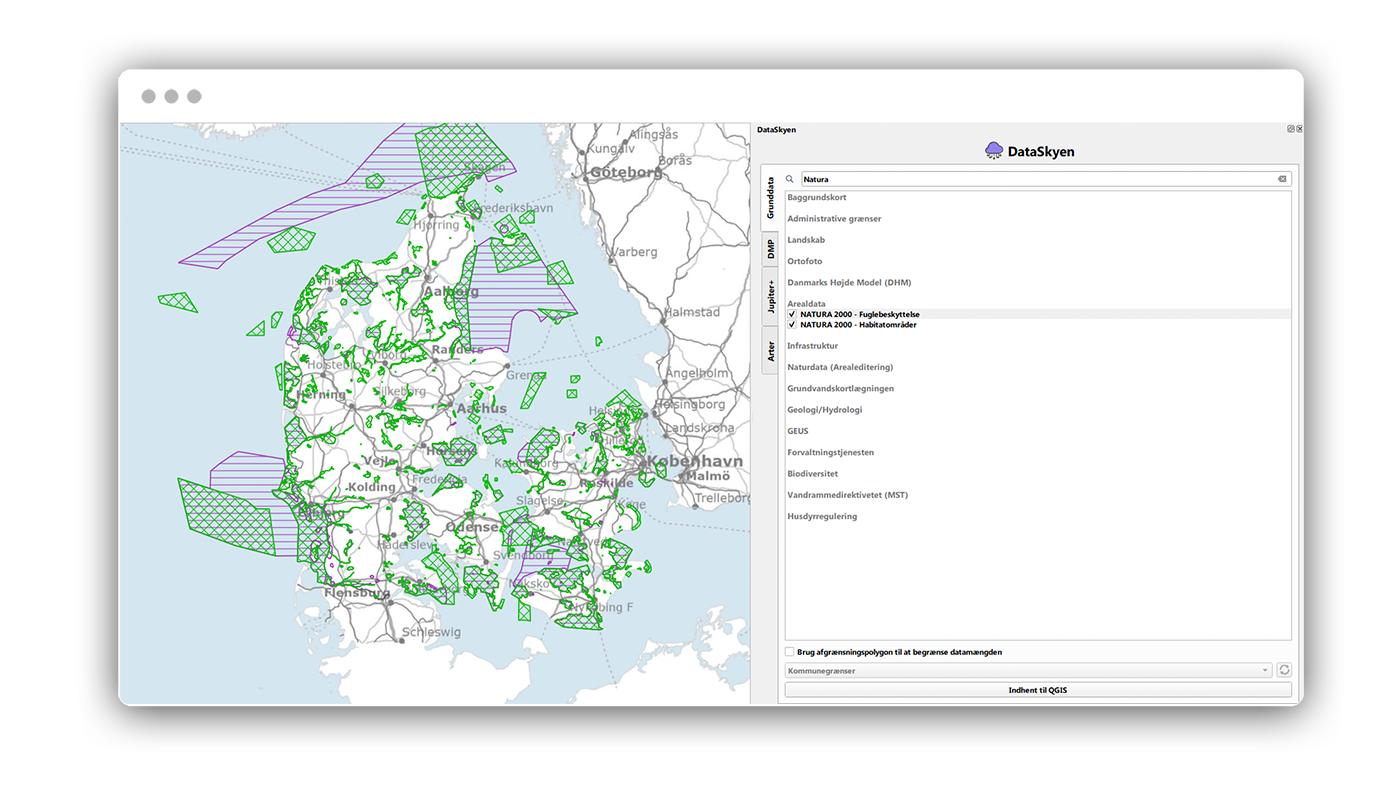Undock the DataSkyen panel

pyautogui.click(x=1291, y=129)
